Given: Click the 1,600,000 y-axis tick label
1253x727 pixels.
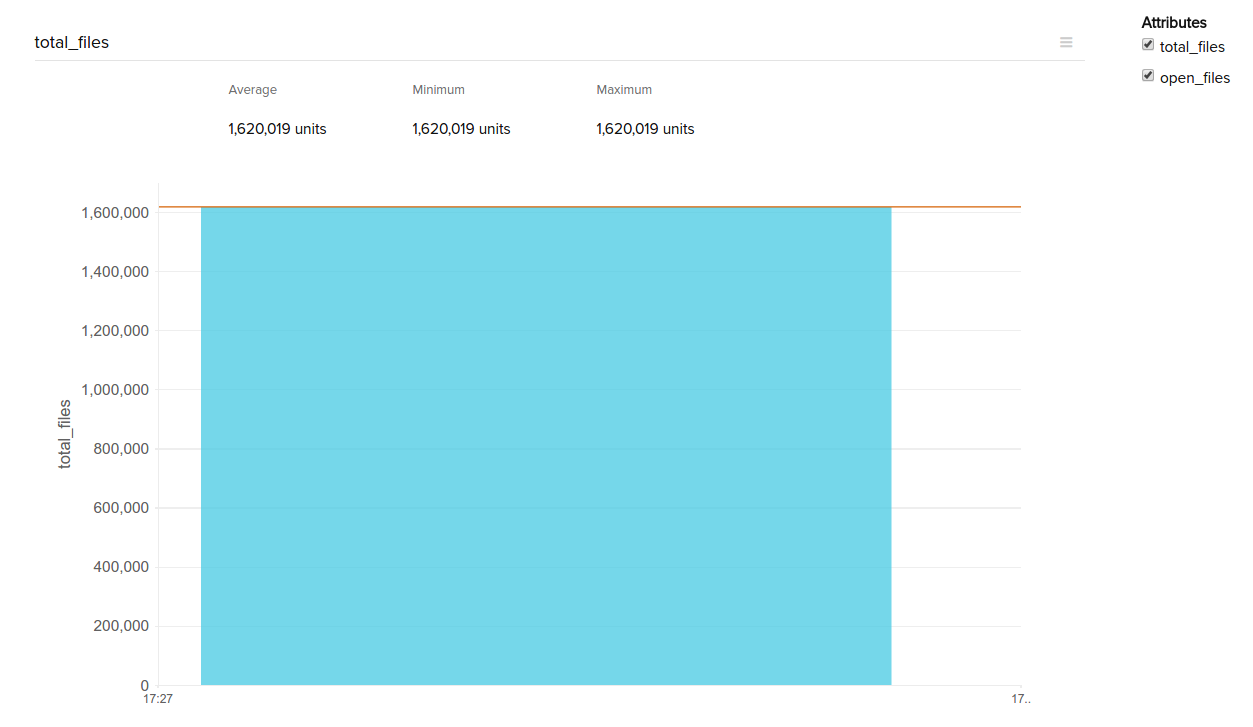Looking at the screenshot, I should pyautogui.click(x=115, y=213).
